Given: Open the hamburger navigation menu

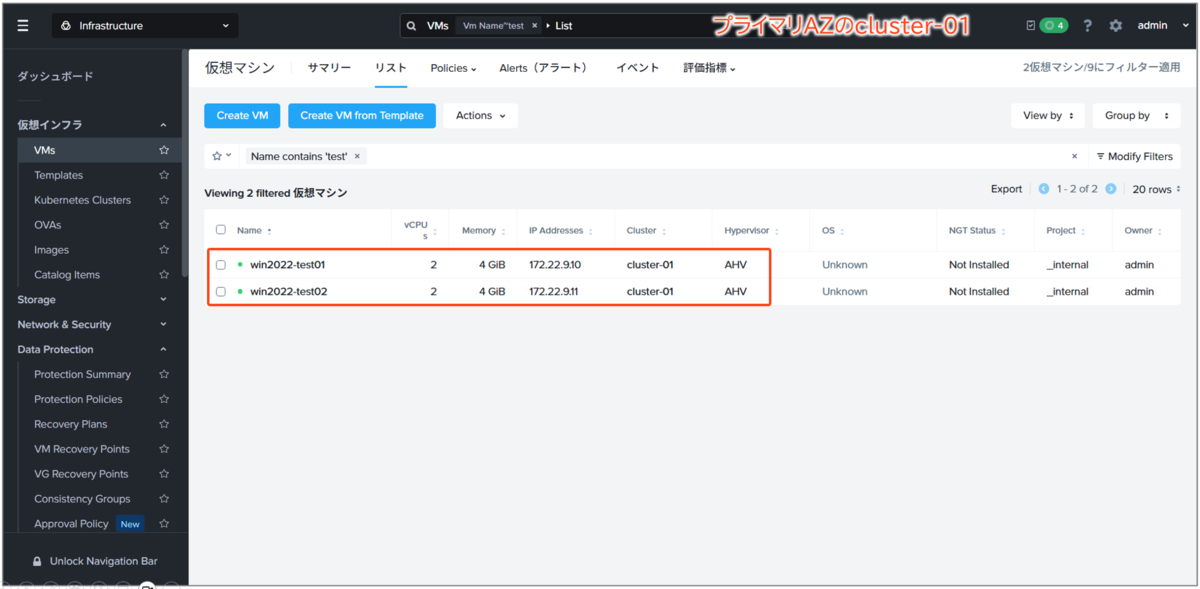Looking at the screenshot, I should point(23,25).
